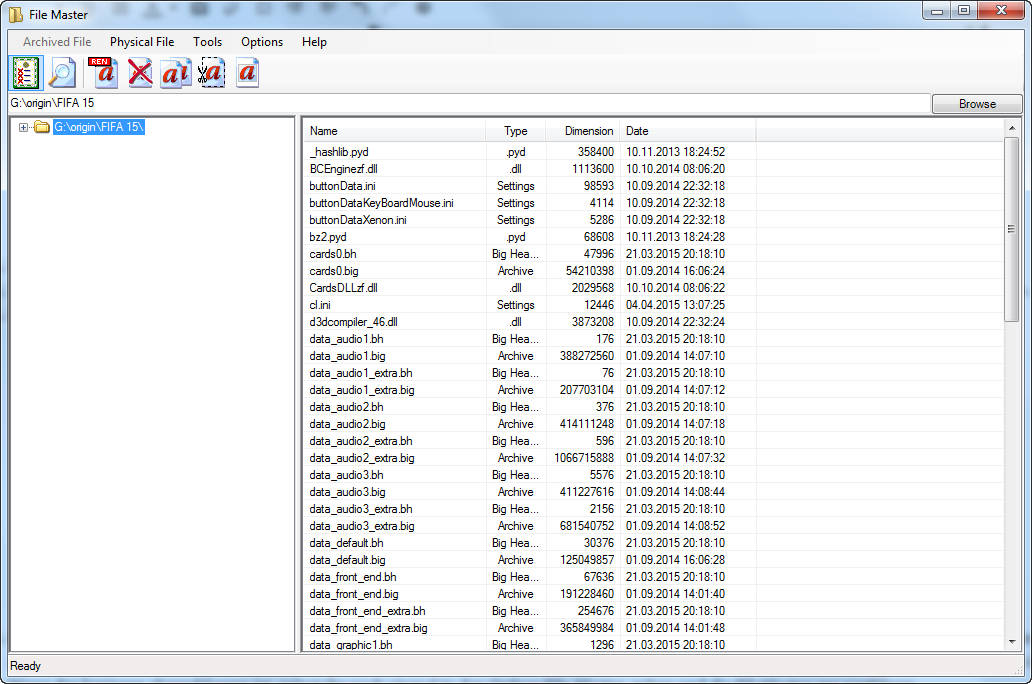Select buttonDataKeyBoardMouse.ini file
Image resolution: width=1032 pixels, height=684 pixels.
click(x=381, y=203)
